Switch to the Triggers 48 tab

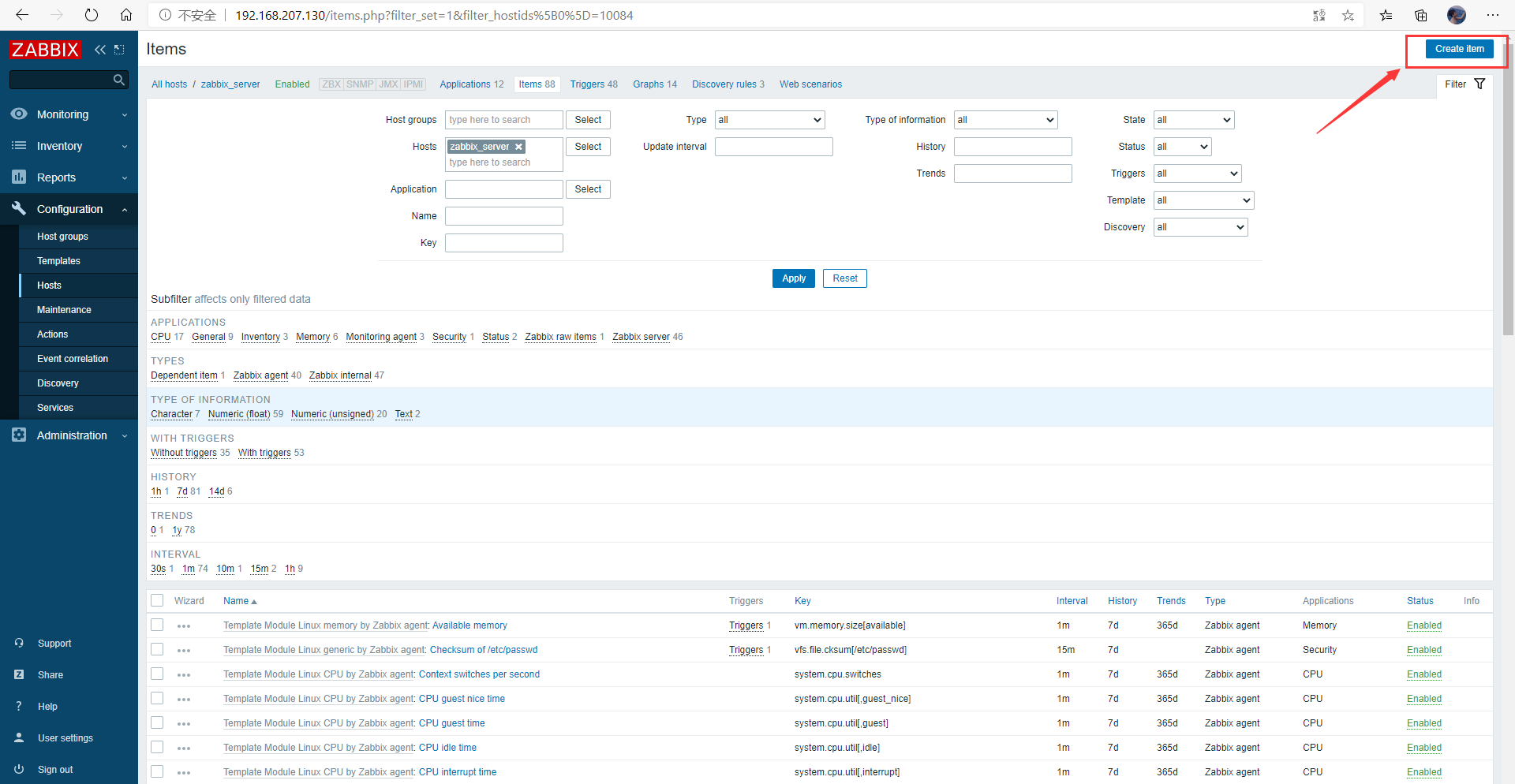click(x=594, y=84)
